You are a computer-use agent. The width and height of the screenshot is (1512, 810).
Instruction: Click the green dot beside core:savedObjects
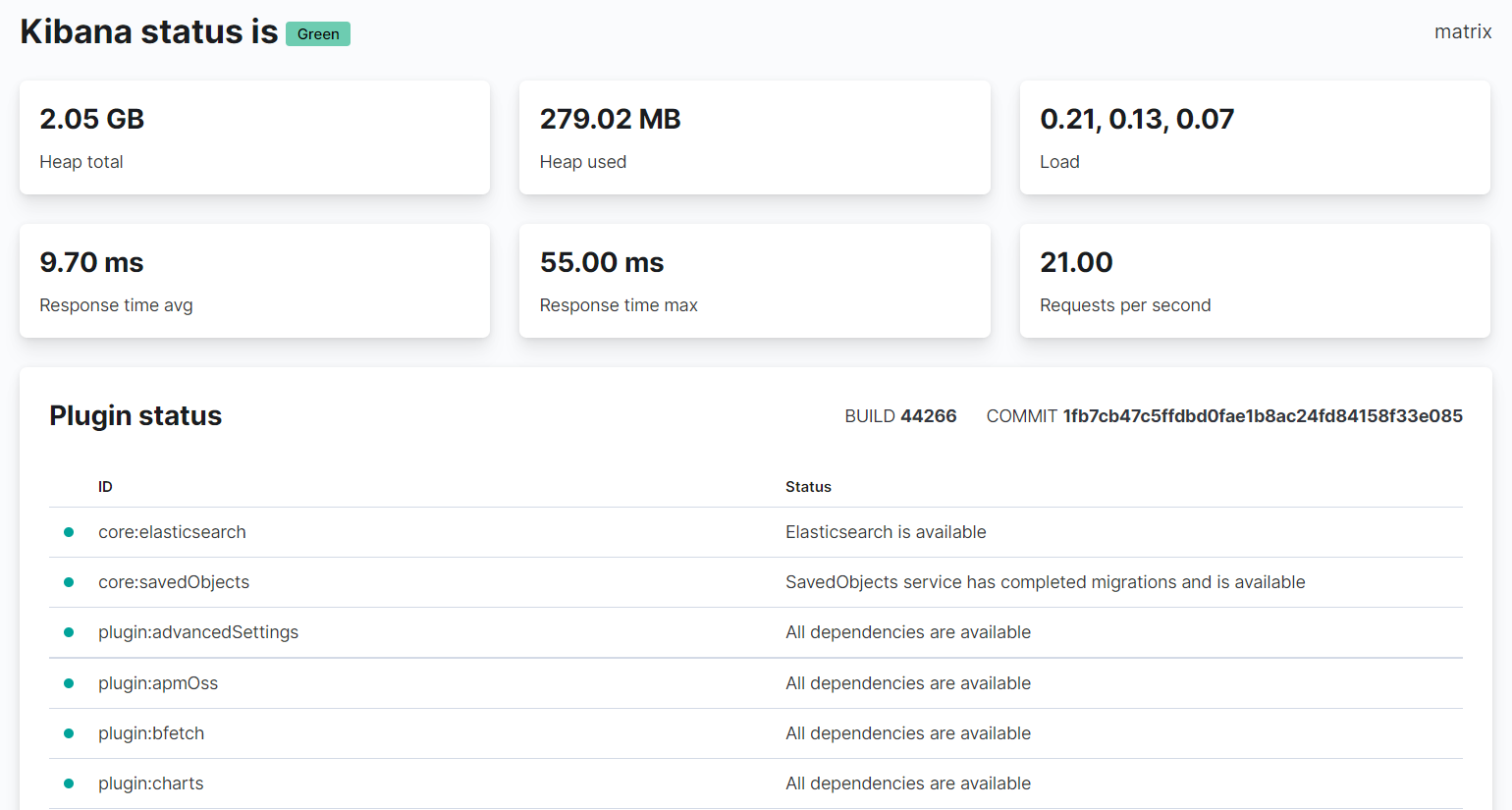69,582
